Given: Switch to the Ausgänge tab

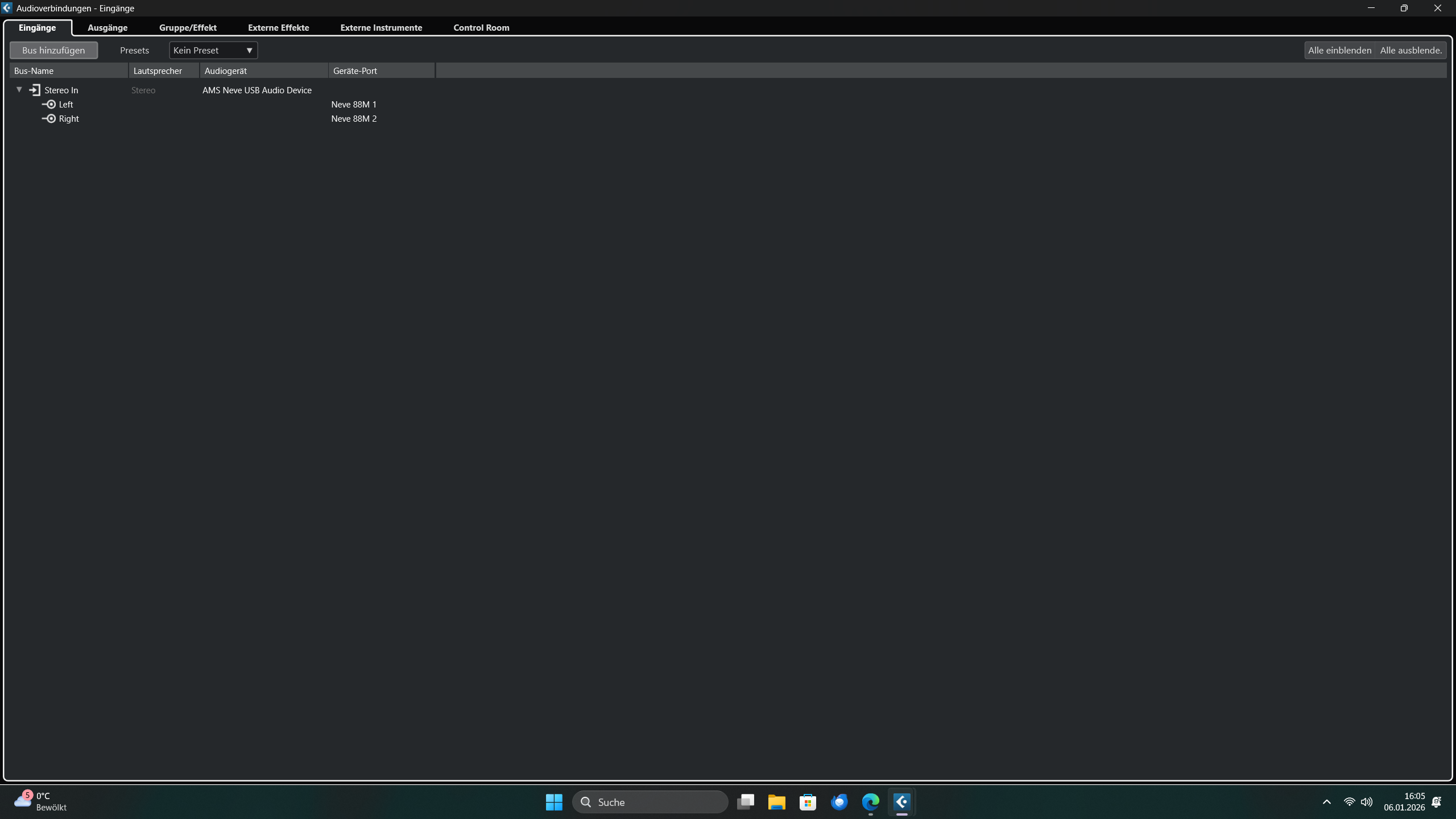Looking at the screenshot, I should 107,27.
